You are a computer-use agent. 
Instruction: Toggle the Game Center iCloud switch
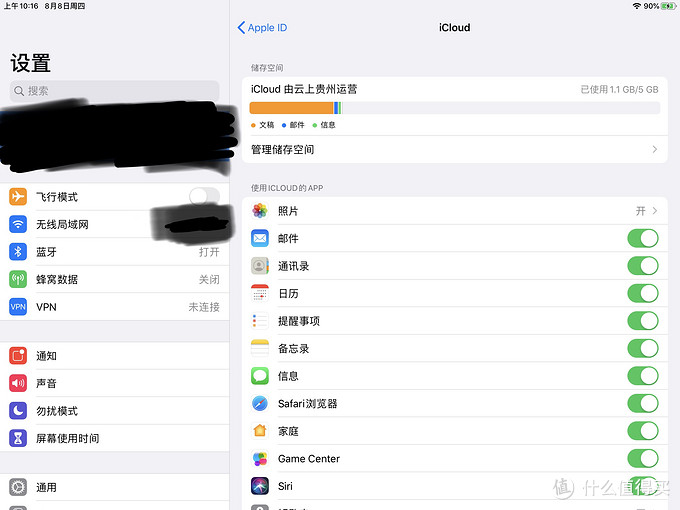click(643, 458)
